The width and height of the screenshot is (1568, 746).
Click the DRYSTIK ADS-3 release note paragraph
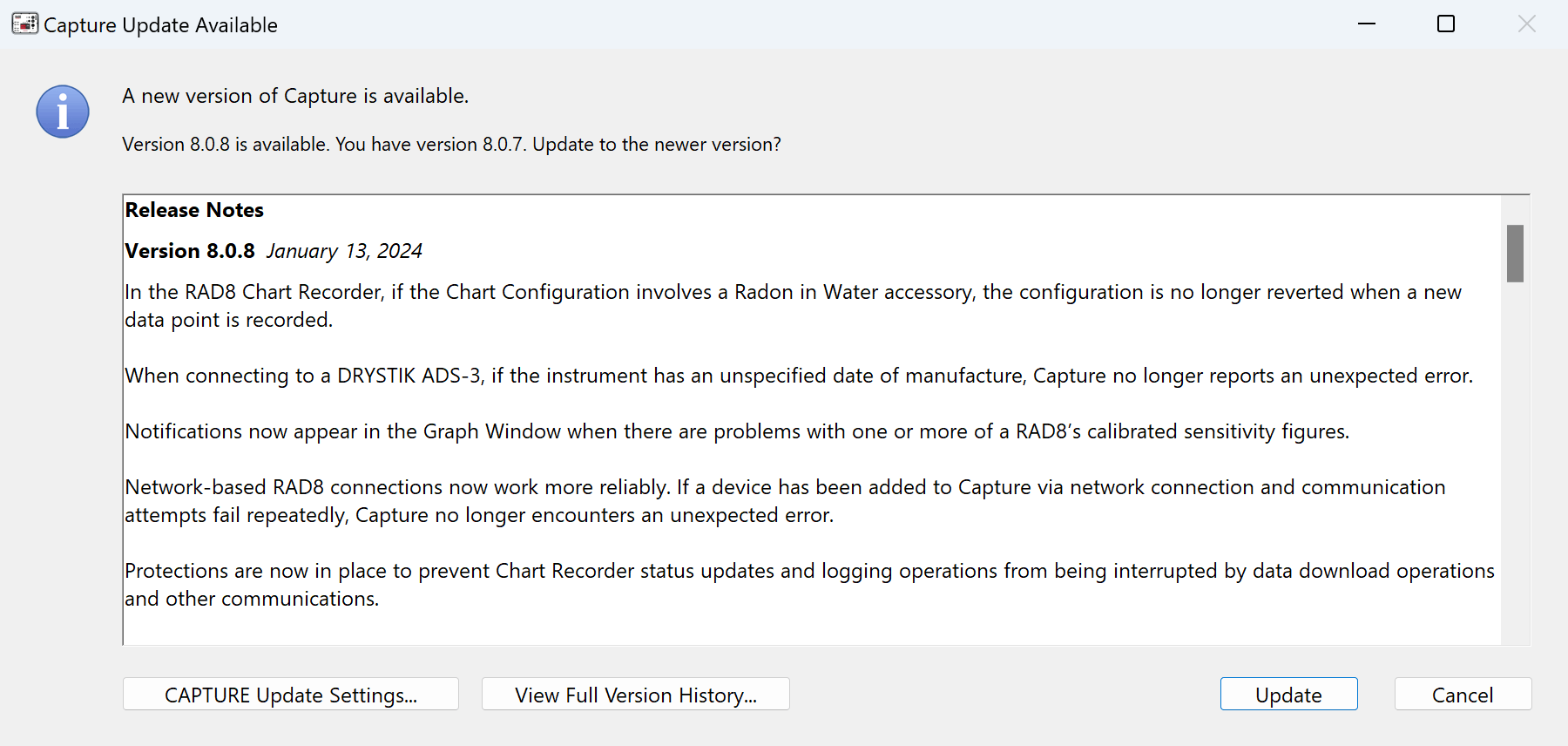(798, 376)
